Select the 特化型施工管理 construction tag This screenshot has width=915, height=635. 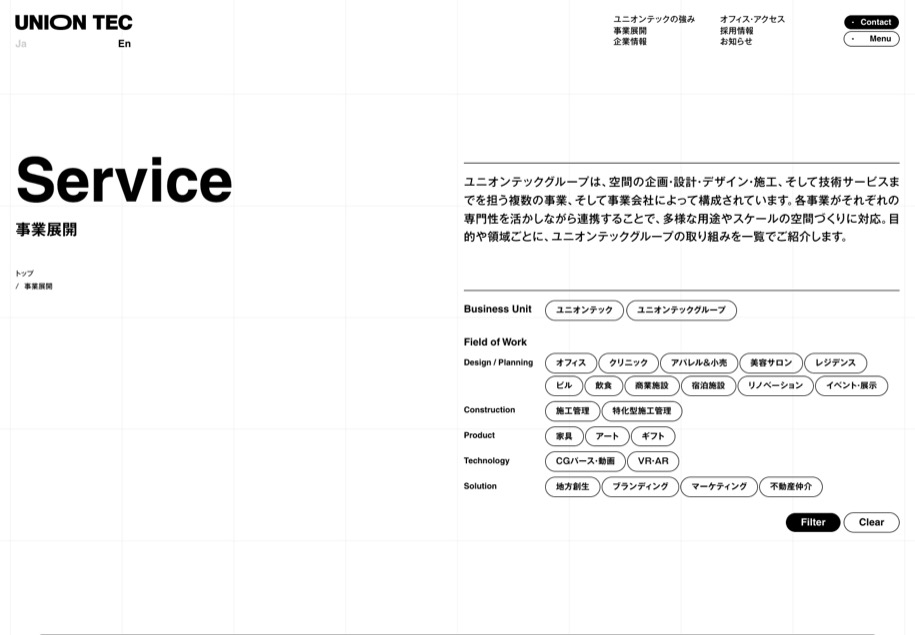point(642,411)
